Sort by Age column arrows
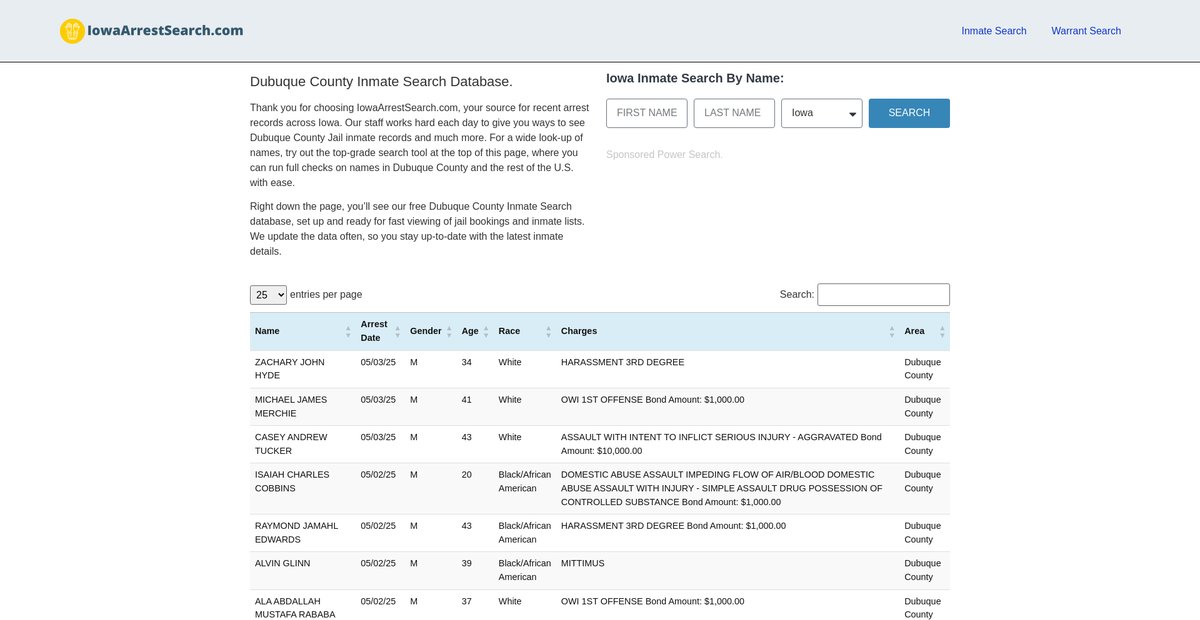 point(486,331)
